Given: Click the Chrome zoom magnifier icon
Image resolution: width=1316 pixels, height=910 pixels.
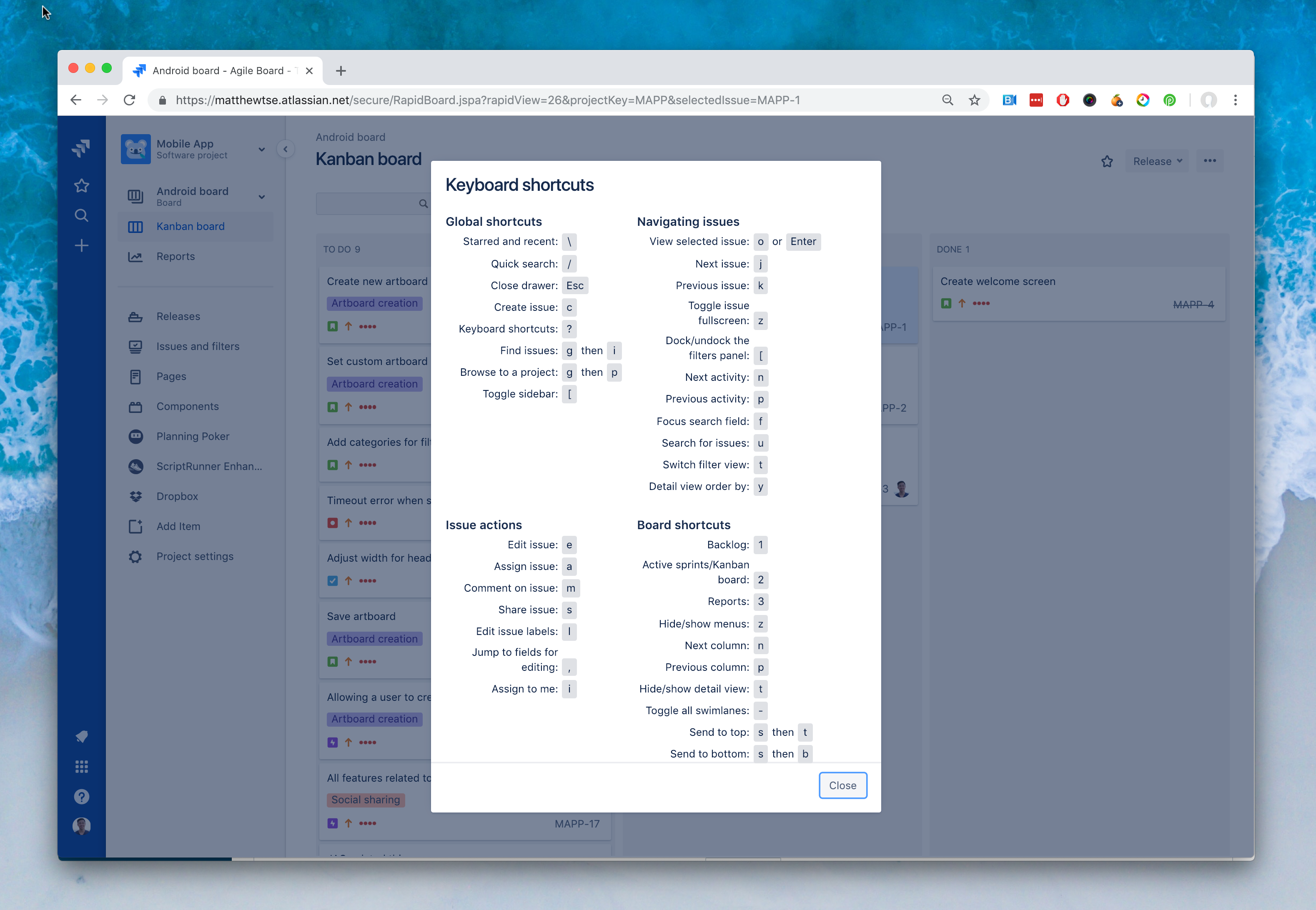Looking at the screenshot, I should tap(948, 100).
